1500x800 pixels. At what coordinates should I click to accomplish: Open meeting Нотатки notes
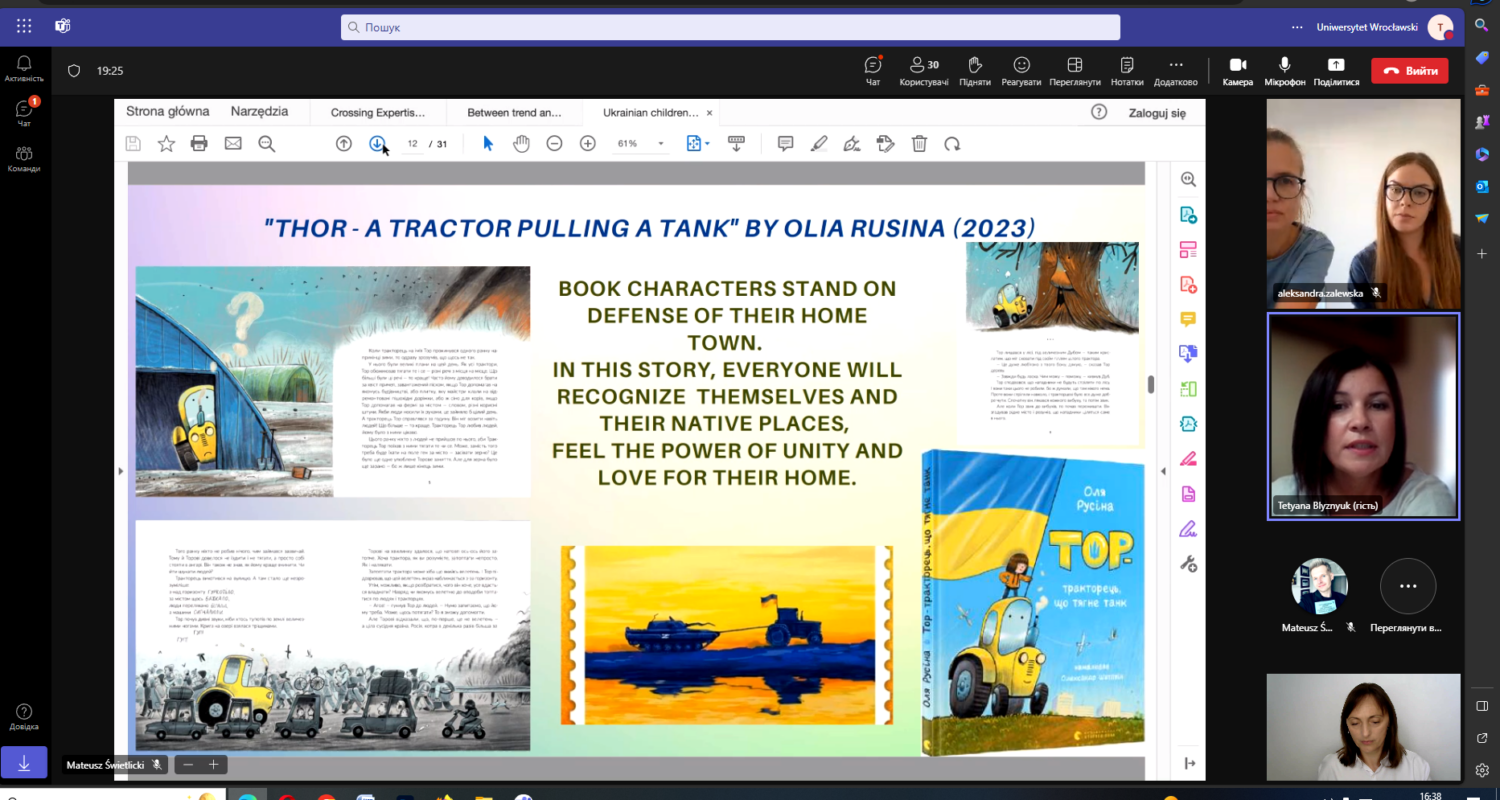(x=1127, y=68)
